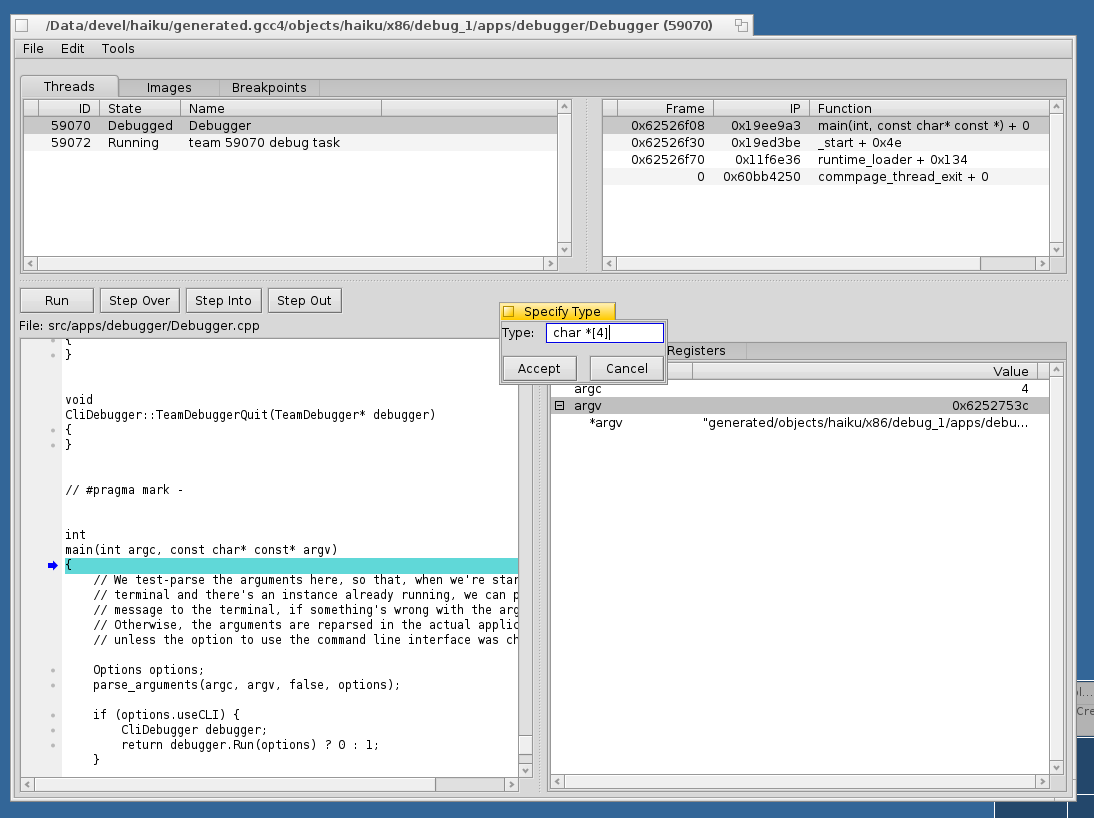
Task: Select the _start + 0x4e stack frame
Action: 825,142
